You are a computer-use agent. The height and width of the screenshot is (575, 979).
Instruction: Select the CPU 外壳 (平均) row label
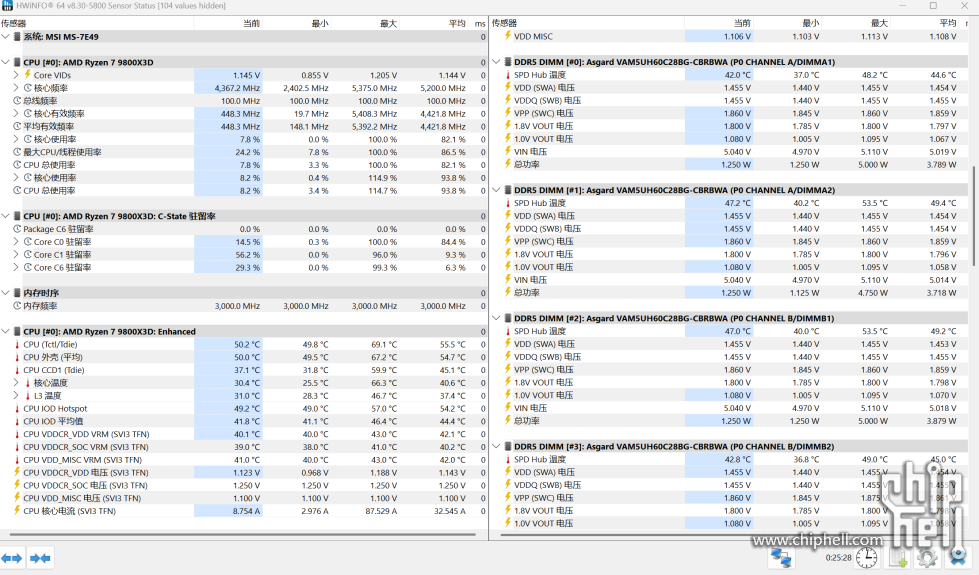[53, 357]
